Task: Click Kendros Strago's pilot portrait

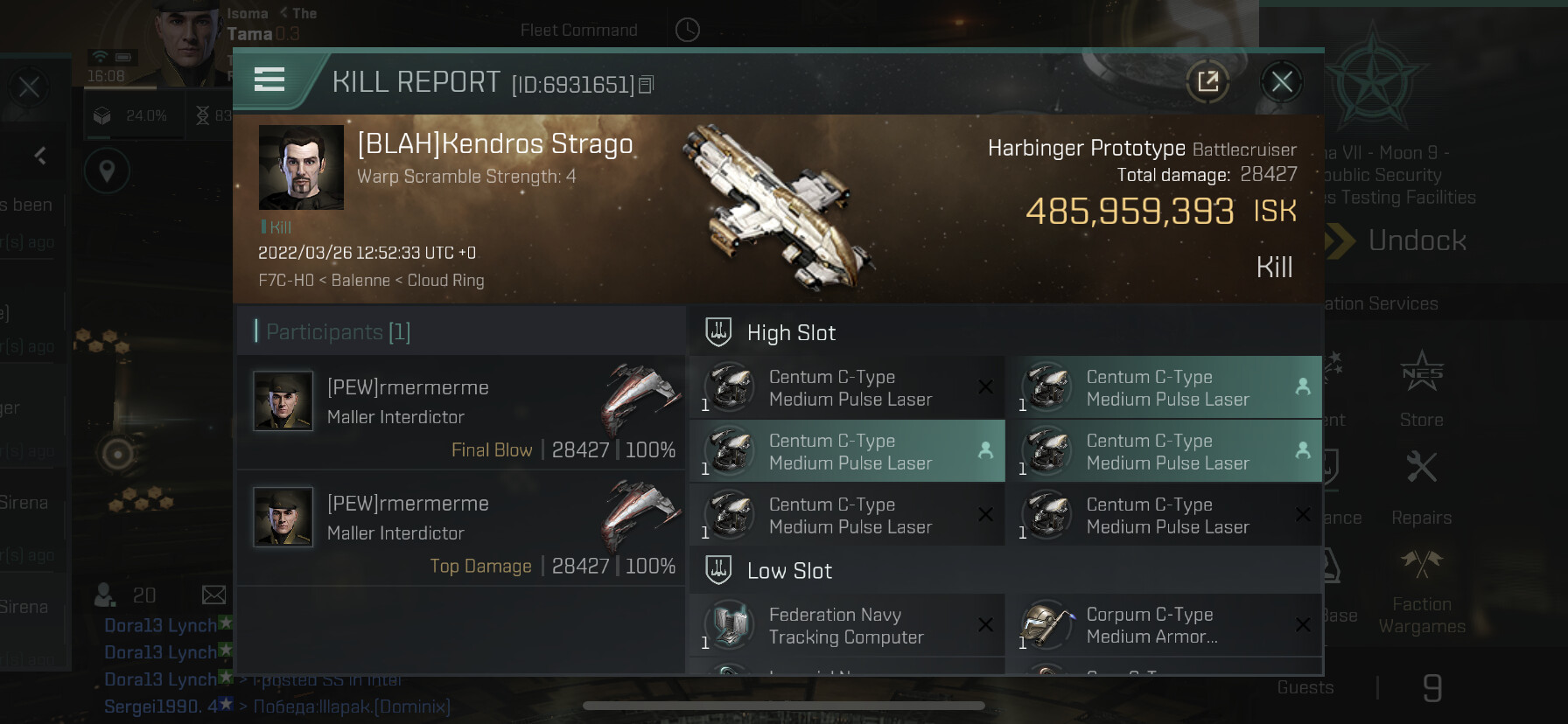Action: click(x=301, y=167)
